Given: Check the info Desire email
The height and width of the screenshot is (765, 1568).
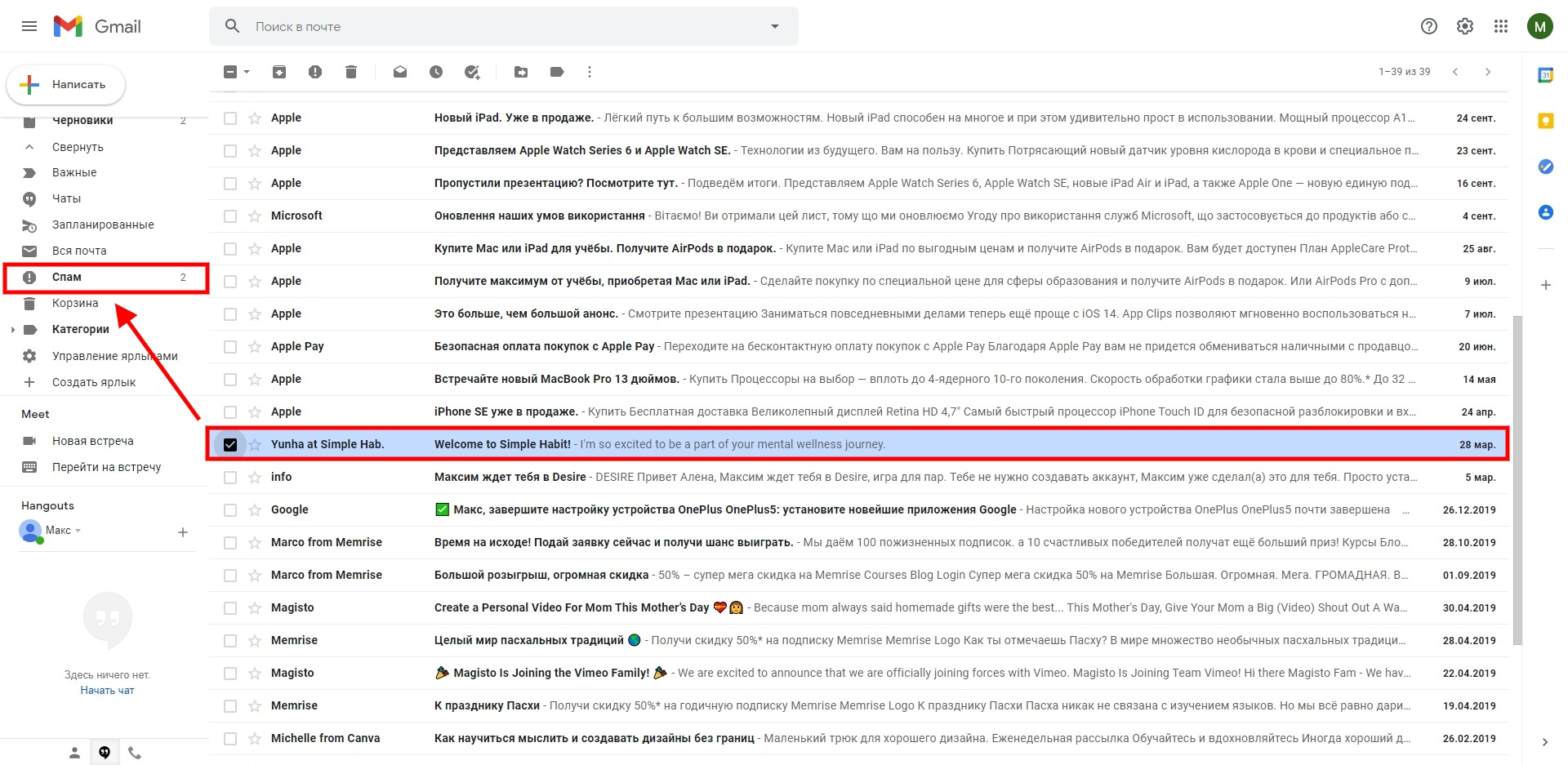Looking at the screenshot, I should tap(230, 478).
